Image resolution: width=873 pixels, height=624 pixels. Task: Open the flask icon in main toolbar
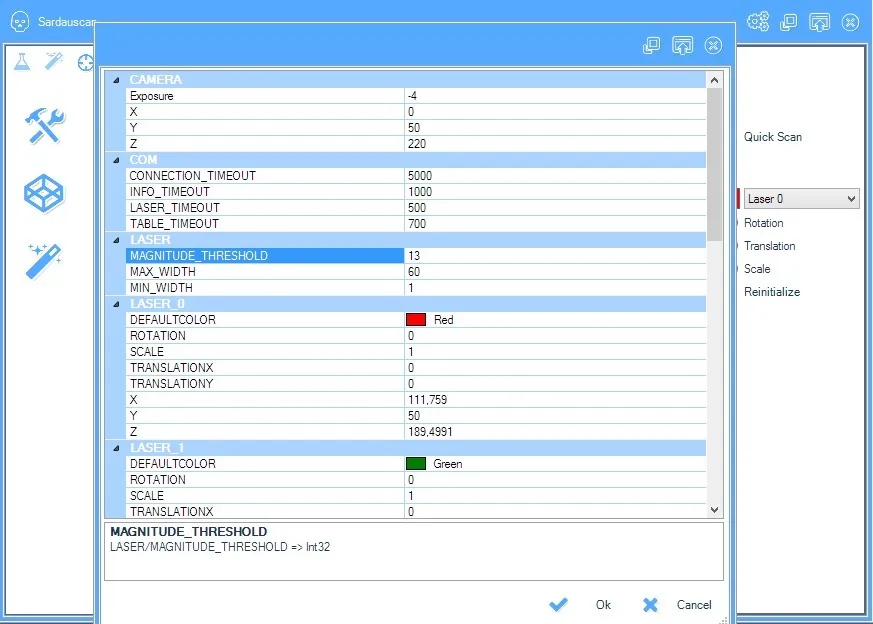22,61
